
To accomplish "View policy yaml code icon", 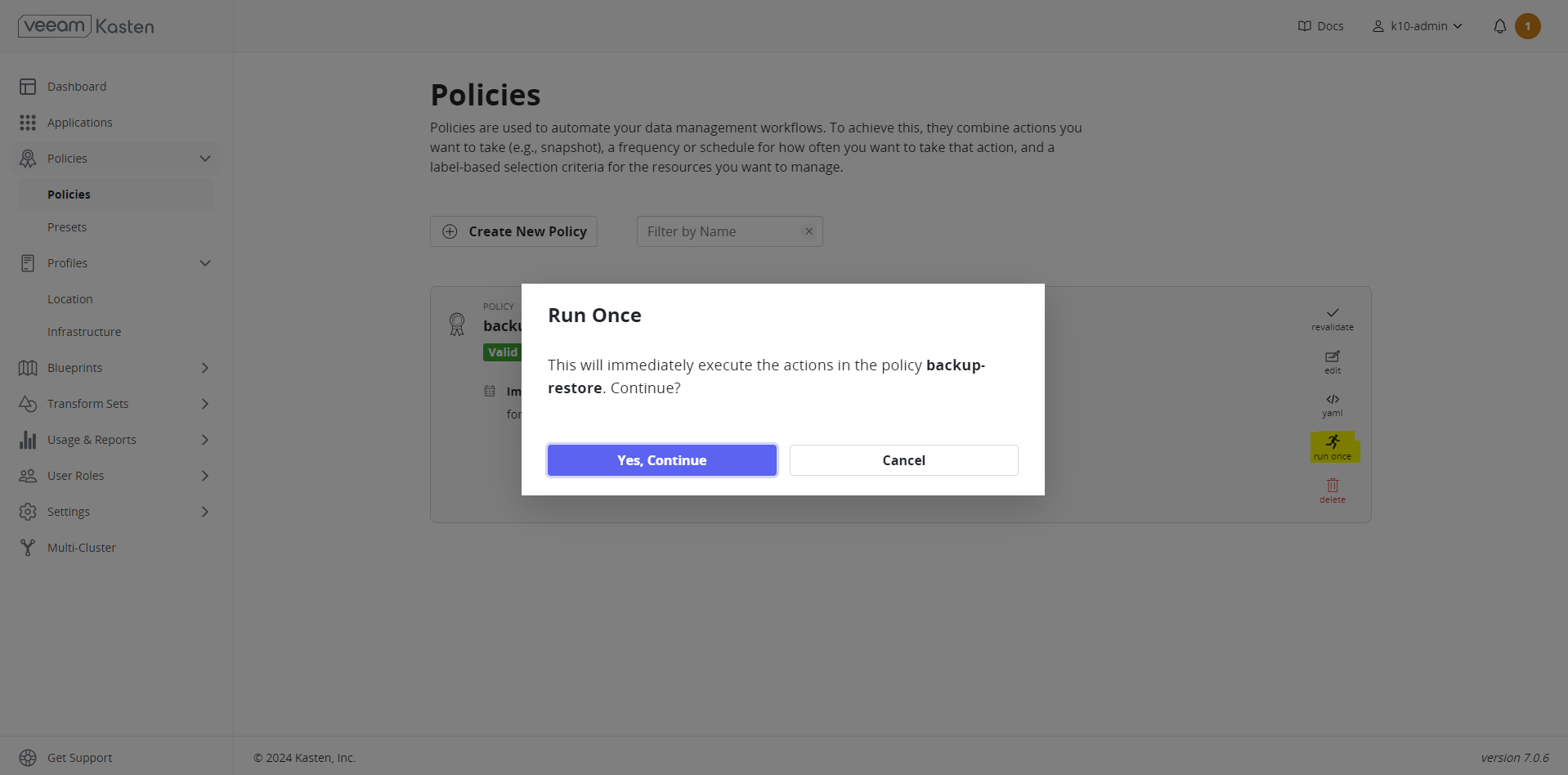I will [x=1333, y=400].
